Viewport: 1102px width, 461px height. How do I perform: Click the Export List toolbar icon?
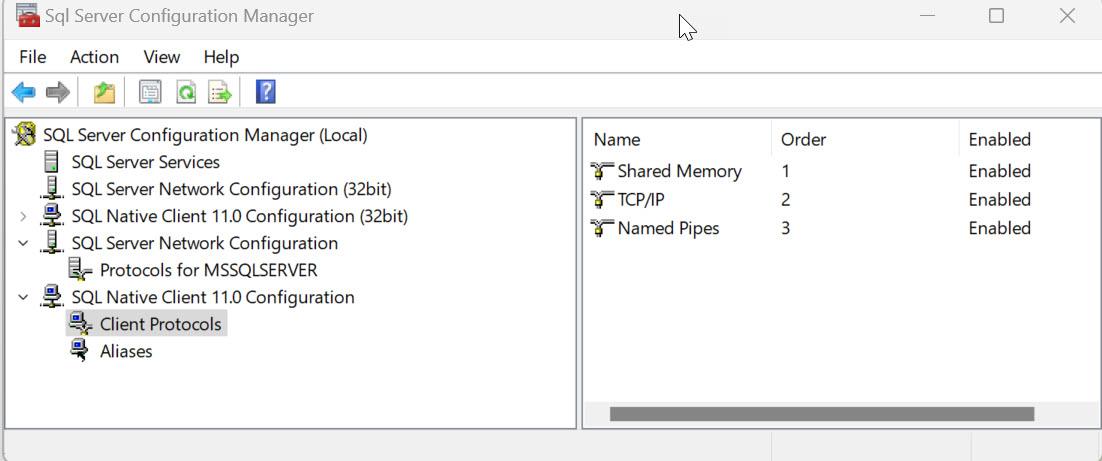click(x=220, y=93)
